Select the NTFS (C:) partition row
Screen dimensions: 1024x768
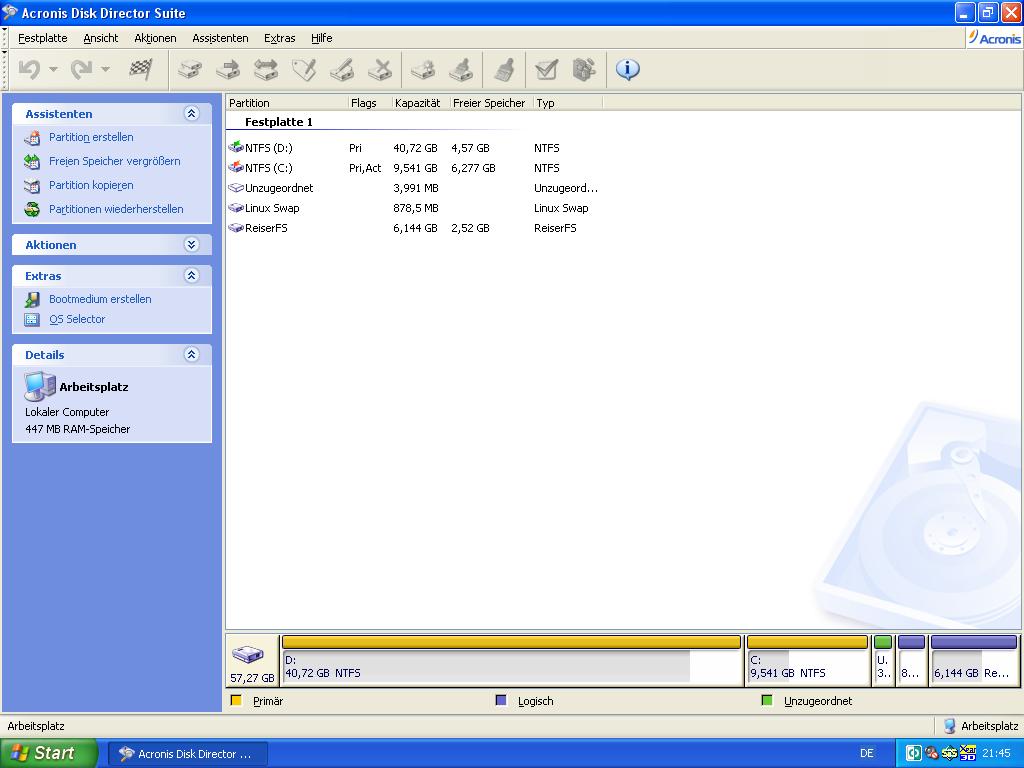pos(413,168)
